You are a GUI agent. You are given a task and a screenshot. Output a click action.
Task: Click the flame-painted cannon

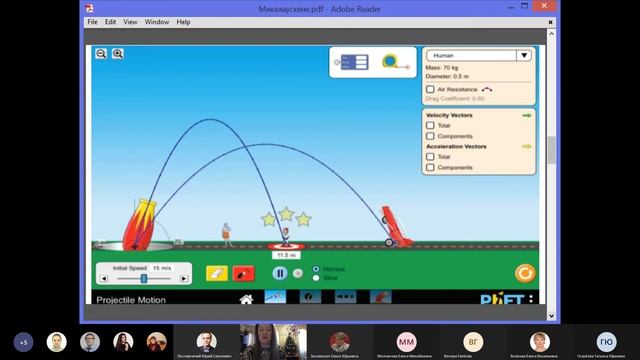coord(140,225)
